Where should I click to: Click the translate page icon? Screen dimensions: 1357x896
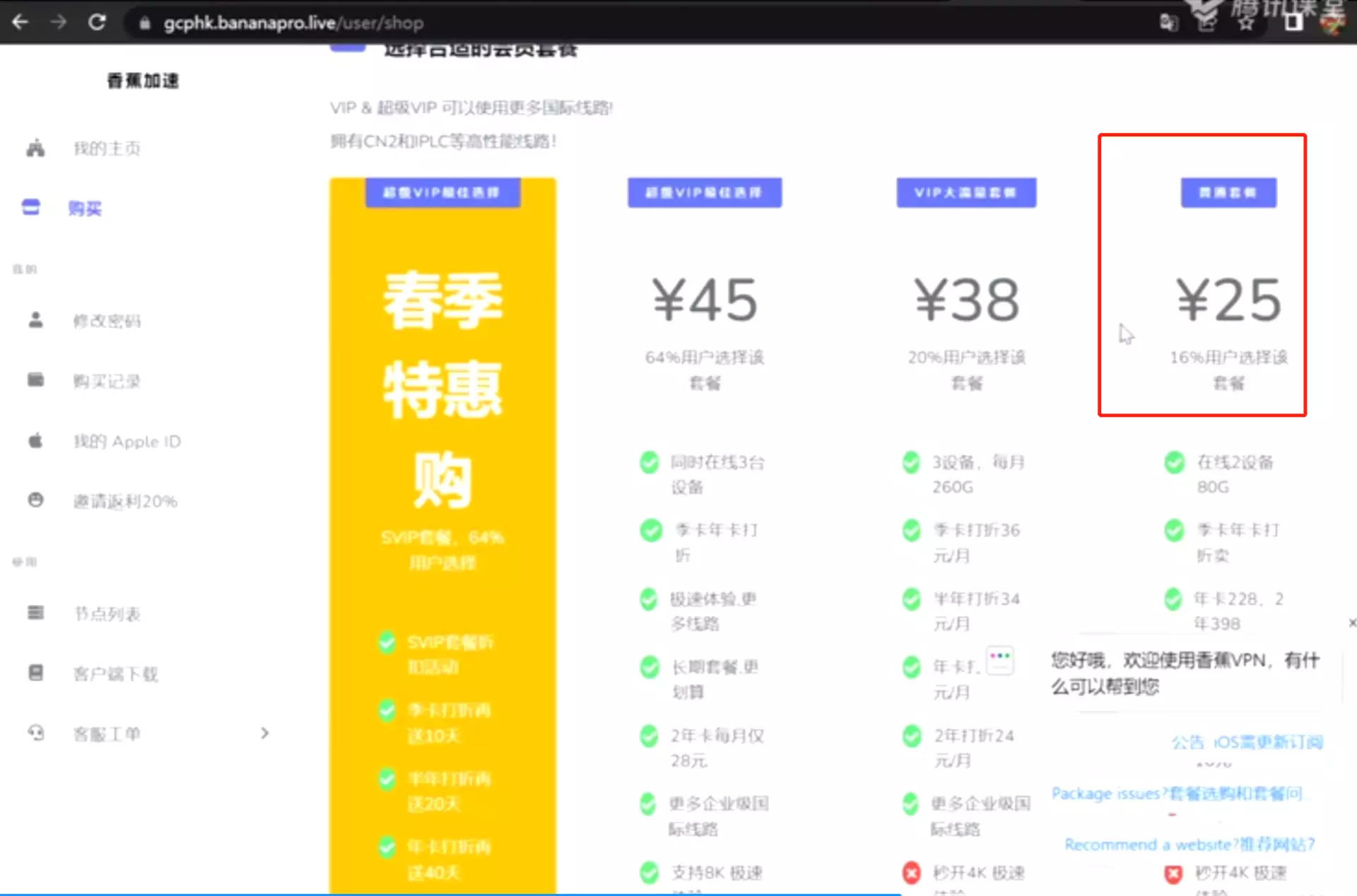coord(1169,23)
